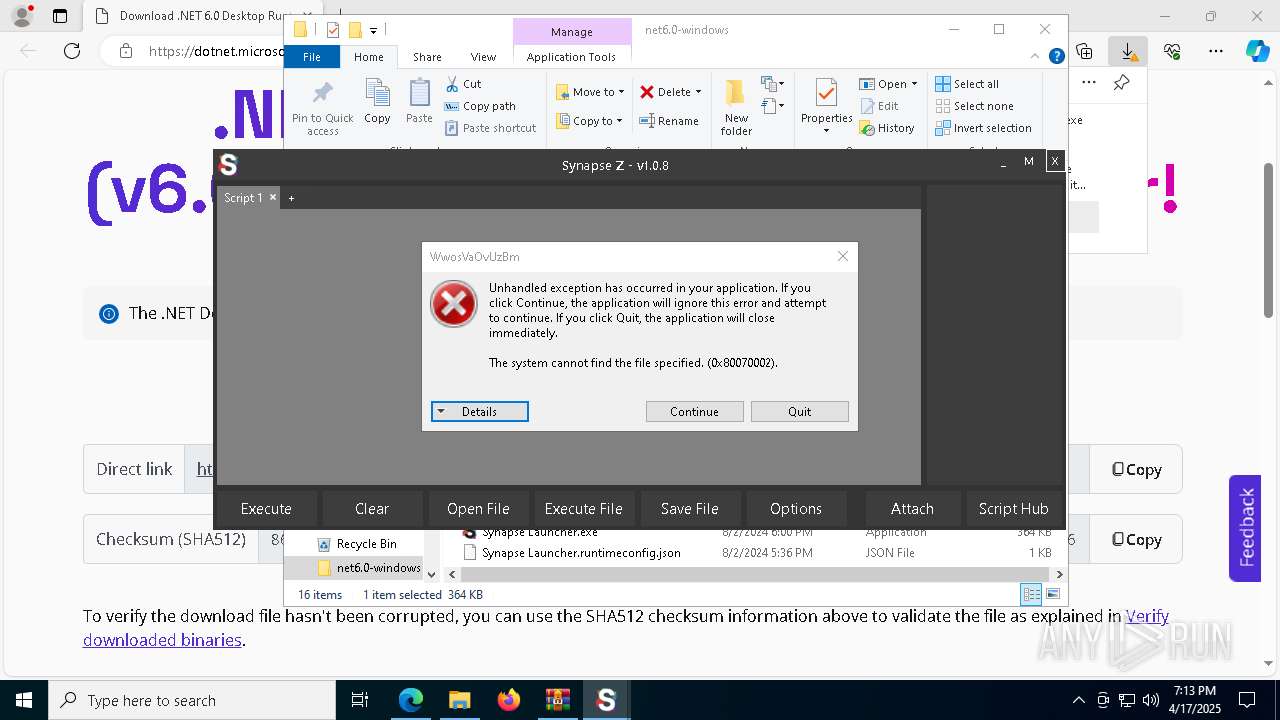
Task: Switch to the Home ribbon tab
Action: (x=369, y=57)
